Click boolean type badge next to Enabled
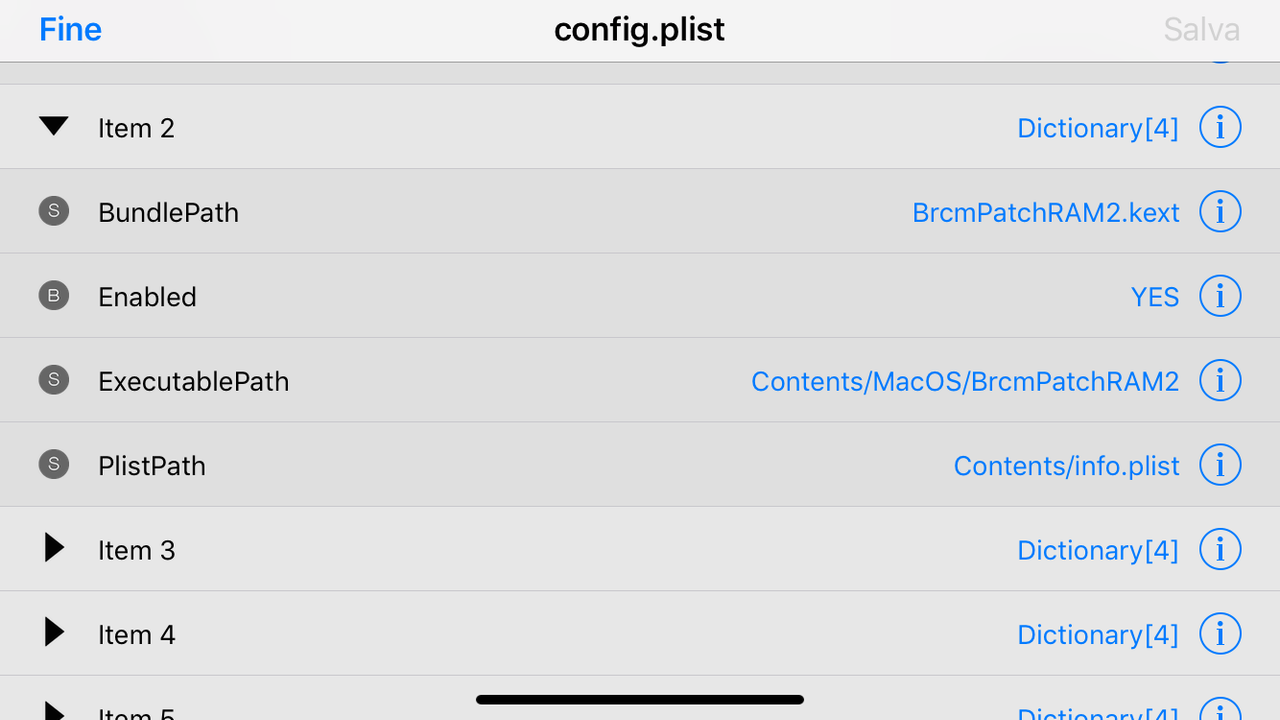Image resolution: width=1280 pixels, height=720 pixels. coord(54,296)
